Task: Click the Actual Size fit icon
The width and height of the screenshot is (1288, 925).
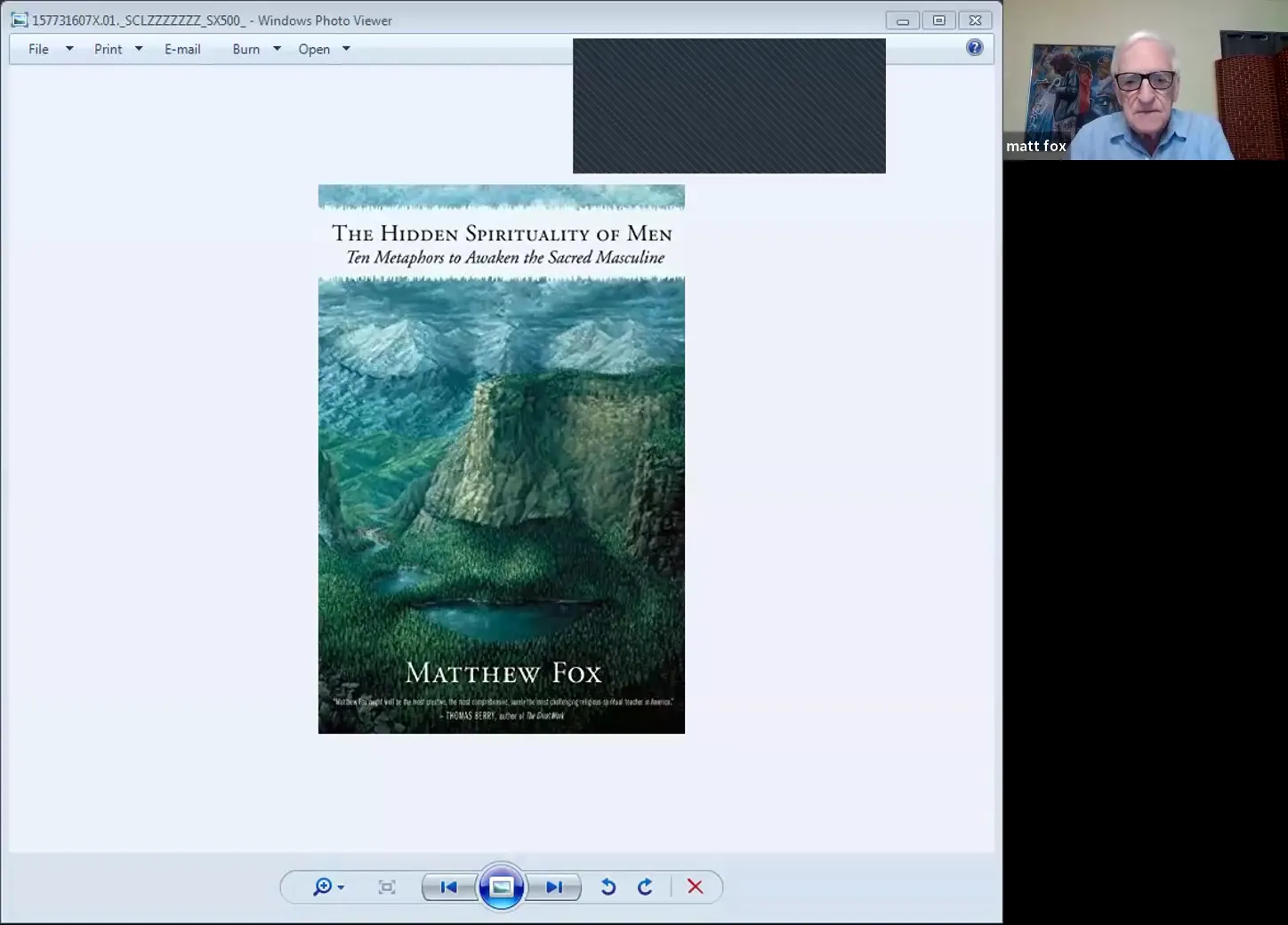Action: pyautogui.click(x=387, y=887)
